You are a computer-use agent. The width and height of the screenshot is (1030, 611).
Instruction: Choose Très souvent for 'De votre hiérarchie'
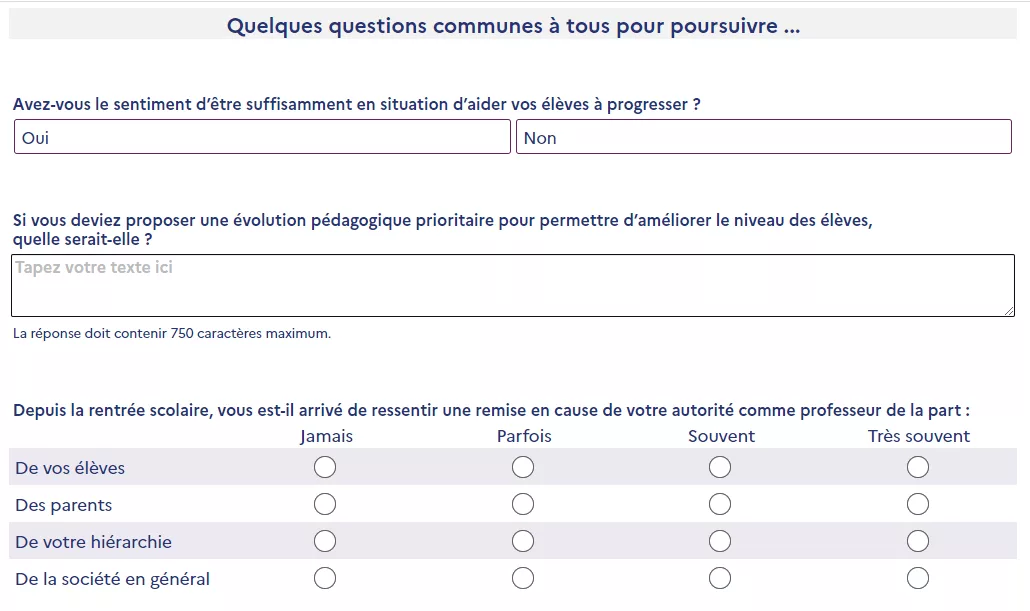point(918,541)
